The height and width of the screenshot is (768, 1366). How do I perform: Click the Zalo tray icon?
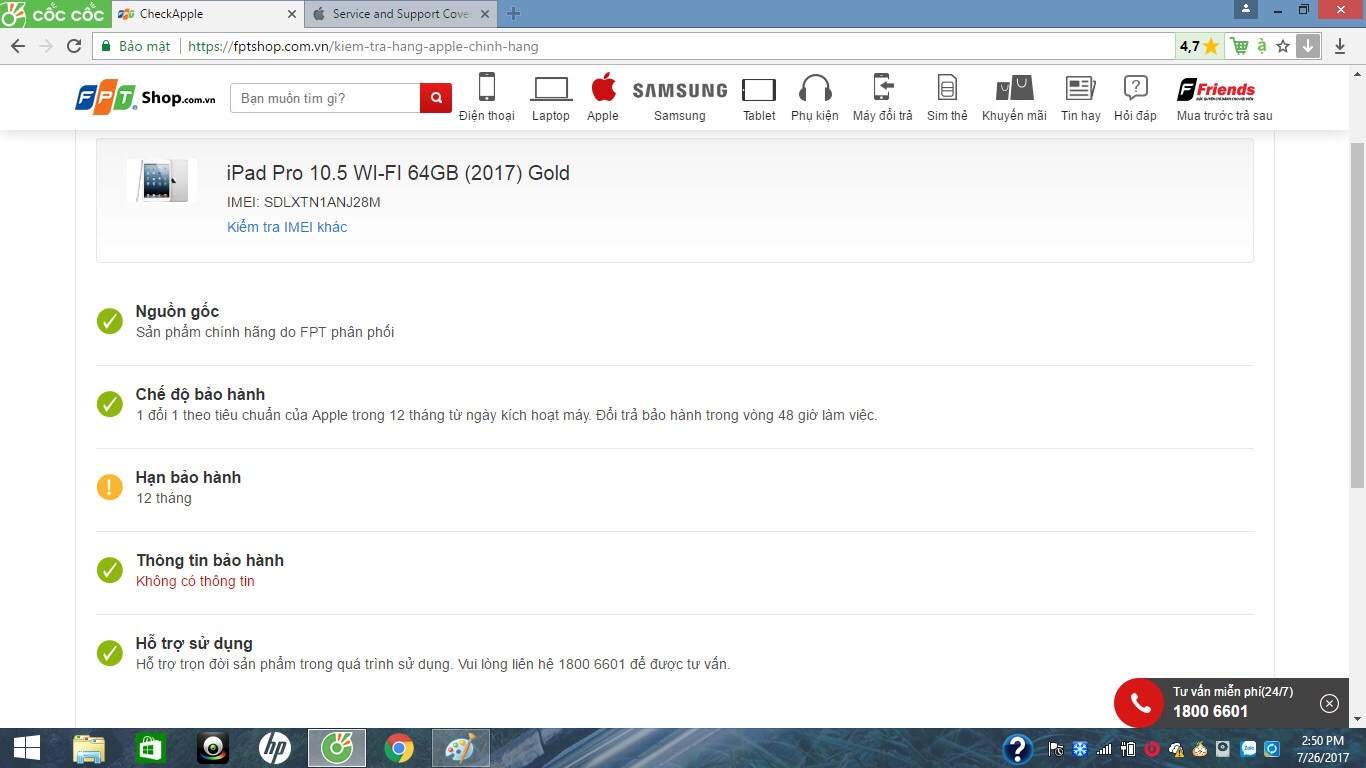[x=1248, y=748]
